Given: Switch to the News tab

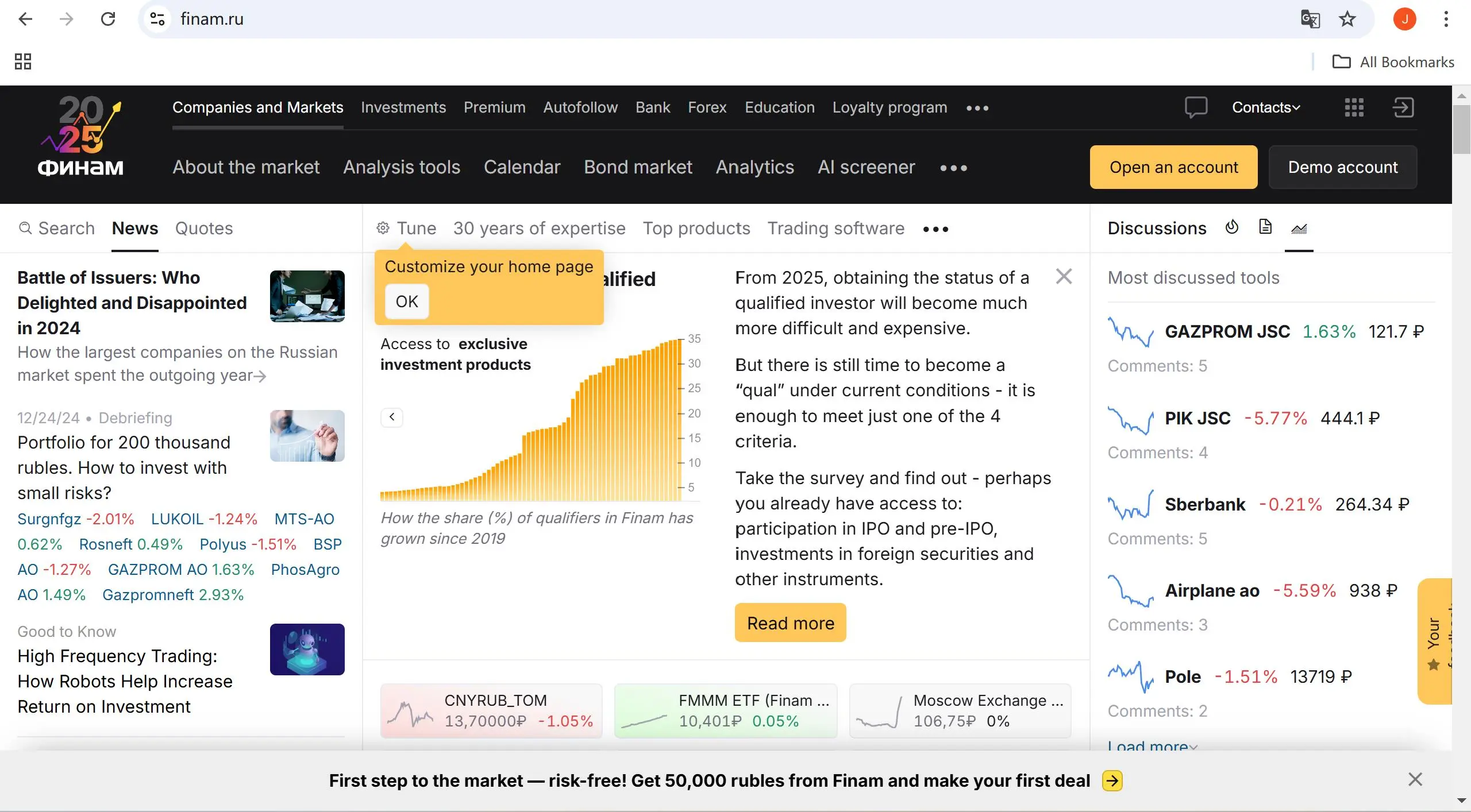Looking at the screenshot, I should (x=135, y=229).
